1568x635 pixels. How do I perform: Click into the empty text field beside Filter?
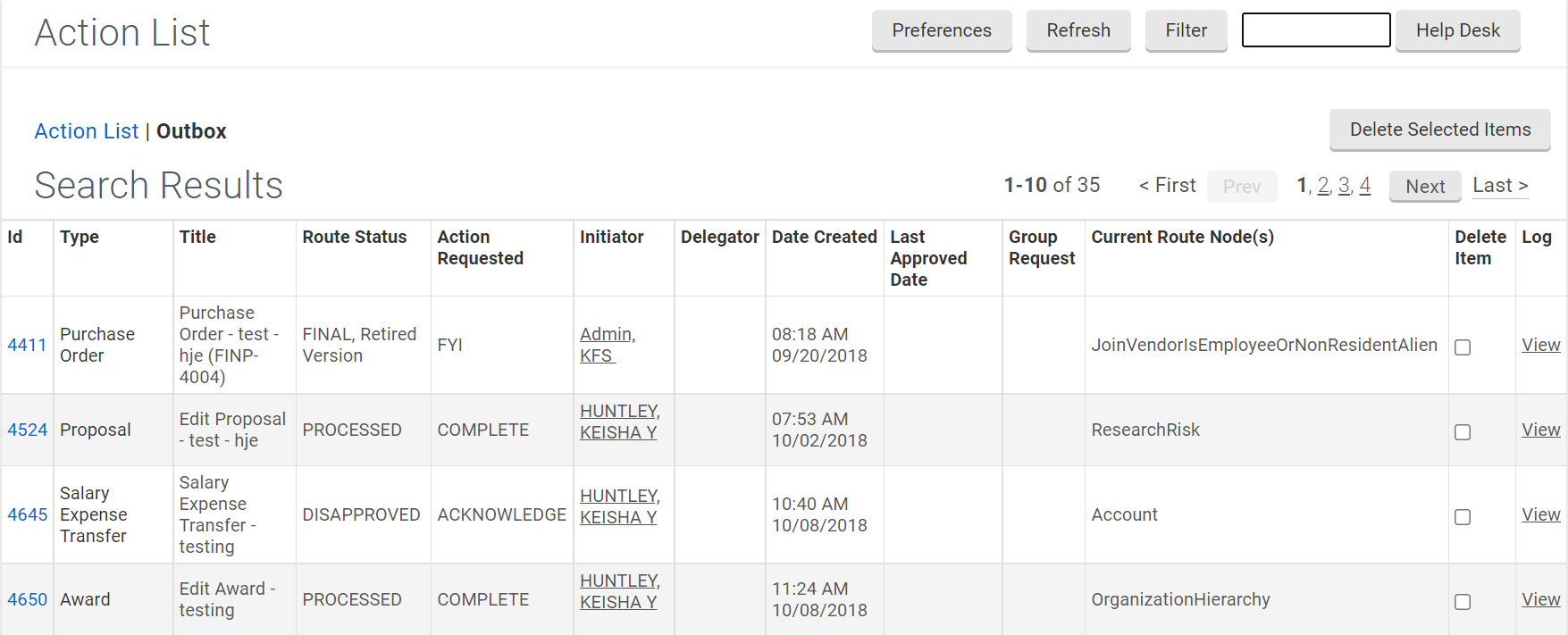pyautogui.click(x=1315, y=30)
